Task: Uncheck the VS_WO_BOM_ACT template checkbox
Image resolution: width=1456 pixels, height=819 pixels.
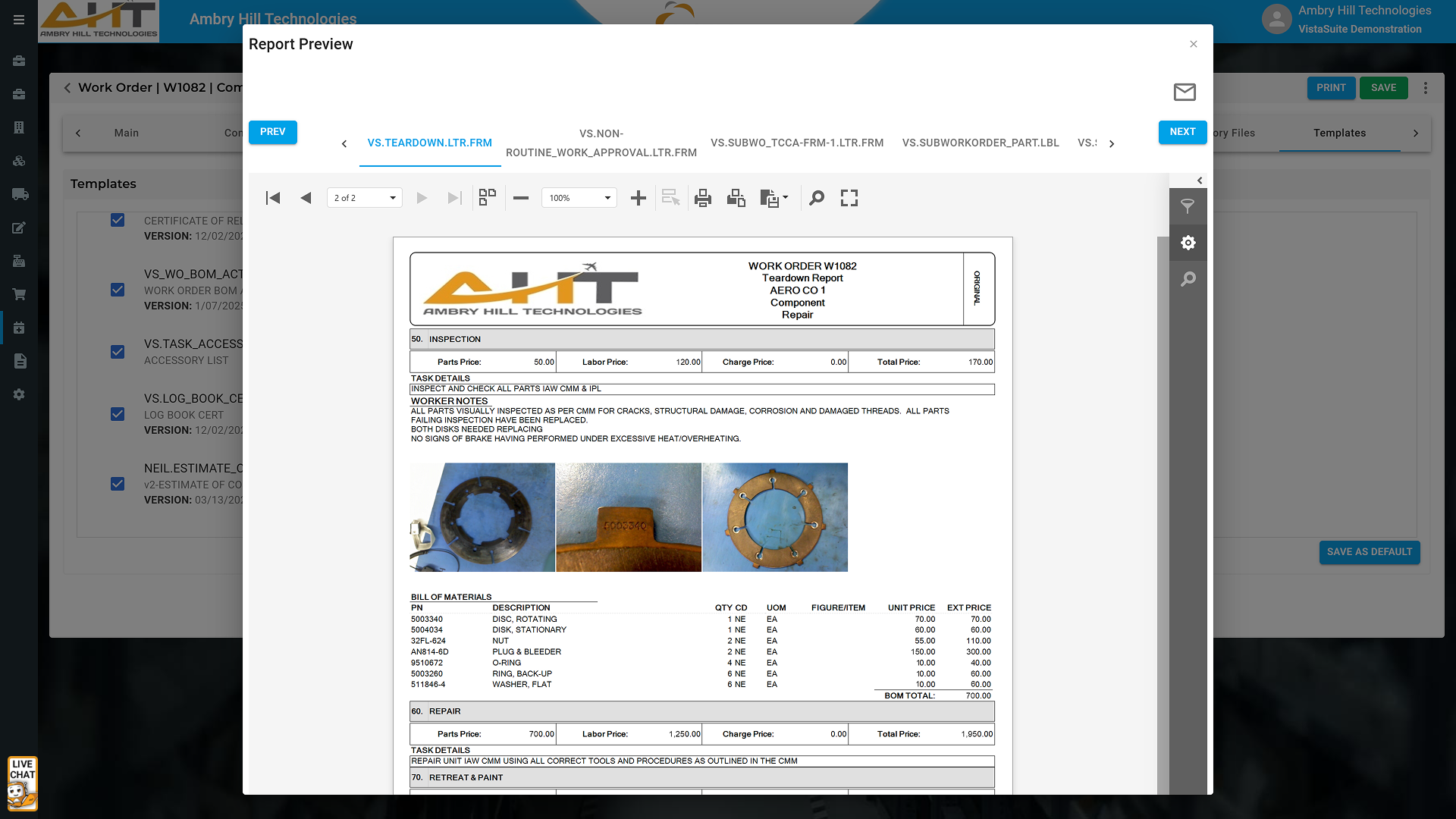Action: [x=118, y=290]
